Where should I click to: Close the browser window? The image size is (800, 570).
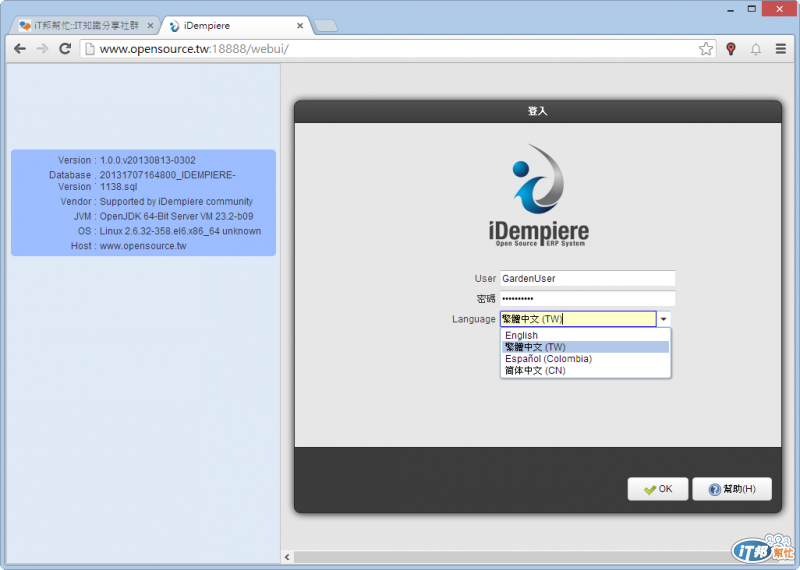click(x=779, y=9)
